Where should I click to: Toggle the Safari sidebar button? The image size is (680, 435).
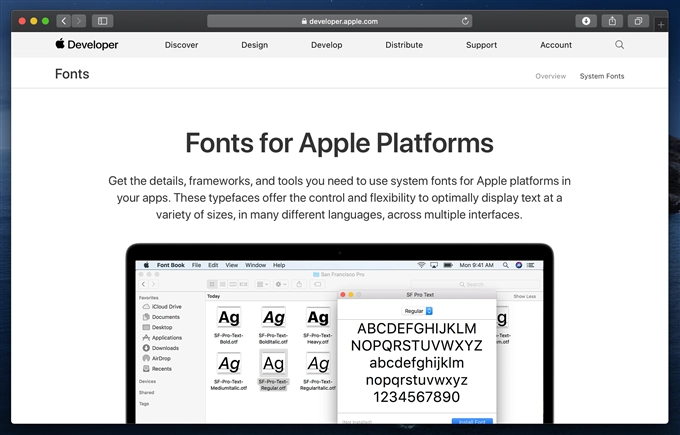coord(102,21)
